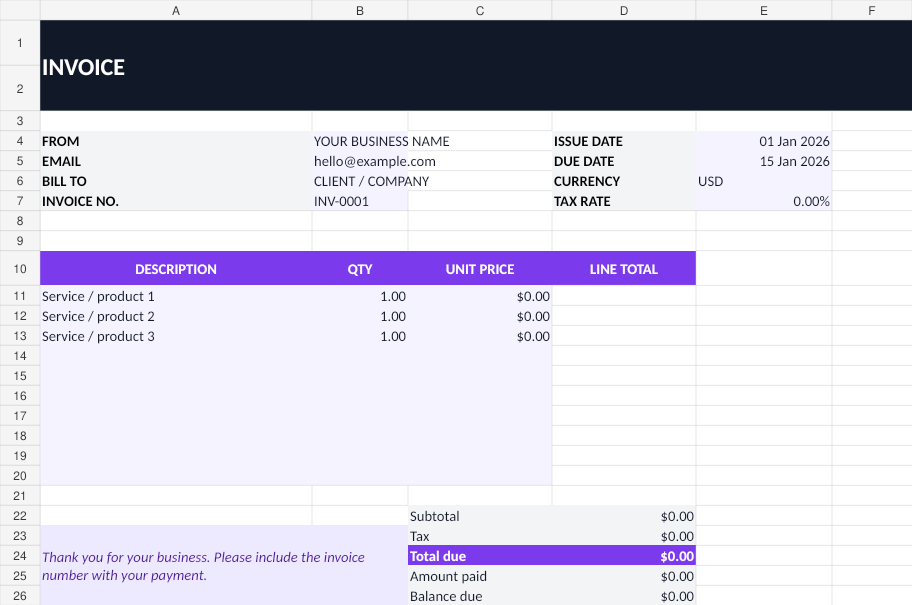The width and height of the screenshot is (912, 605).
Task: Select the Service / product 1 cell
Action: pos(176,296)
